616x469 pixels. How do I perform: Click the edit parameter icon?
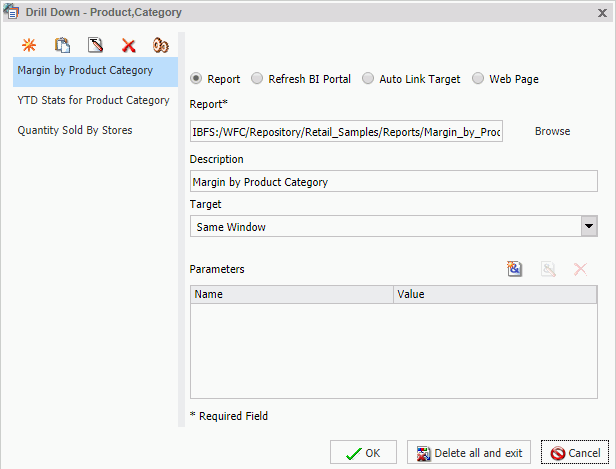coord(548,269)
